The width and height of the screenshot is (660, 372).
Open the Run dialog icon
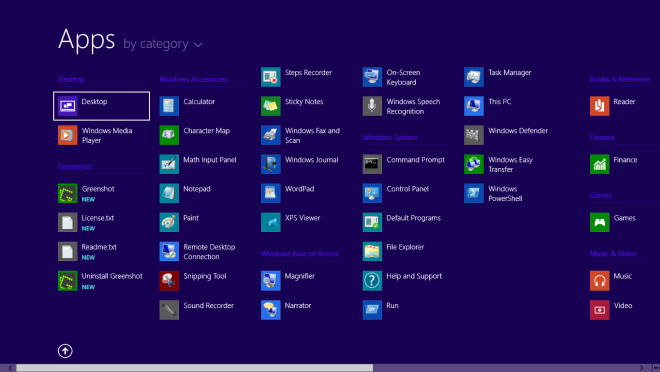[x=373, y=310]
